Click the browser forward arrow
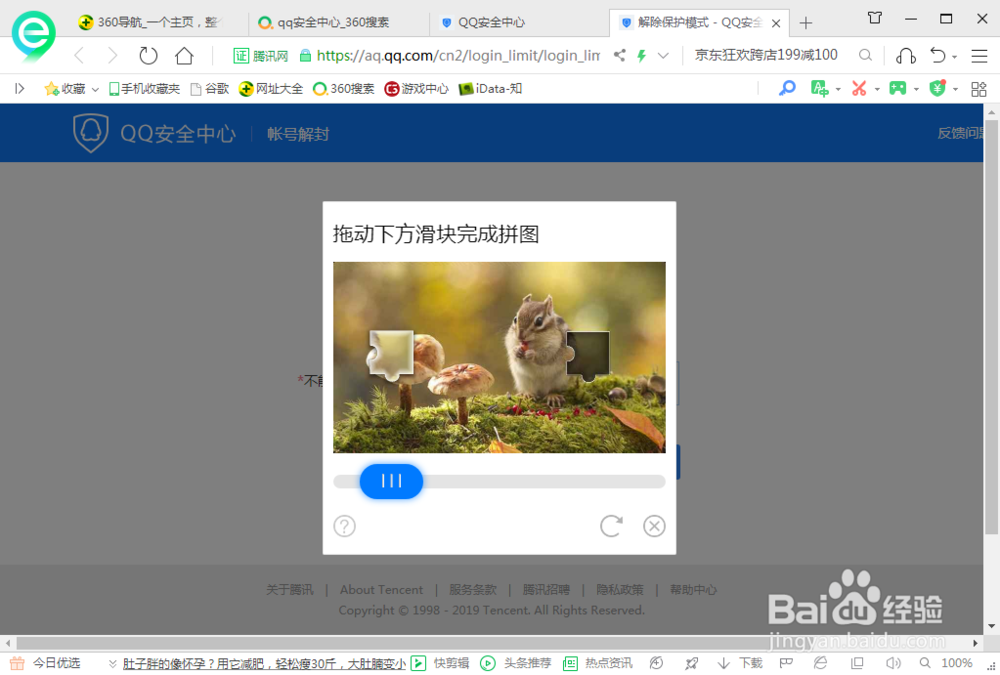This screenshot has height=675, width=1000. [112, 56]
